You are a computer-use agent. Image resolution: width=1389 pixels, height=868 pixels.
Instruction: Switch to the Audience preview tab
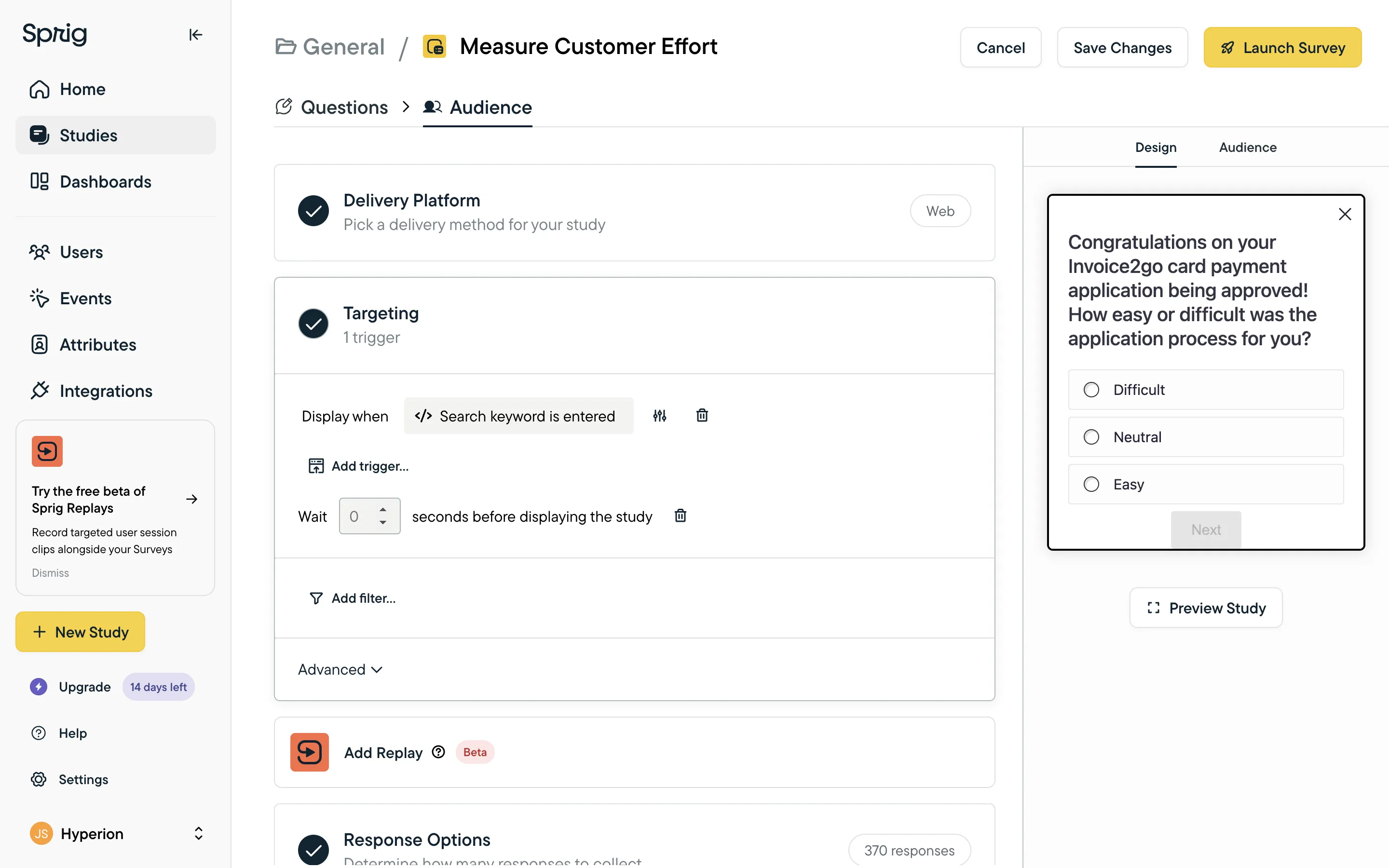[1247, 148]
